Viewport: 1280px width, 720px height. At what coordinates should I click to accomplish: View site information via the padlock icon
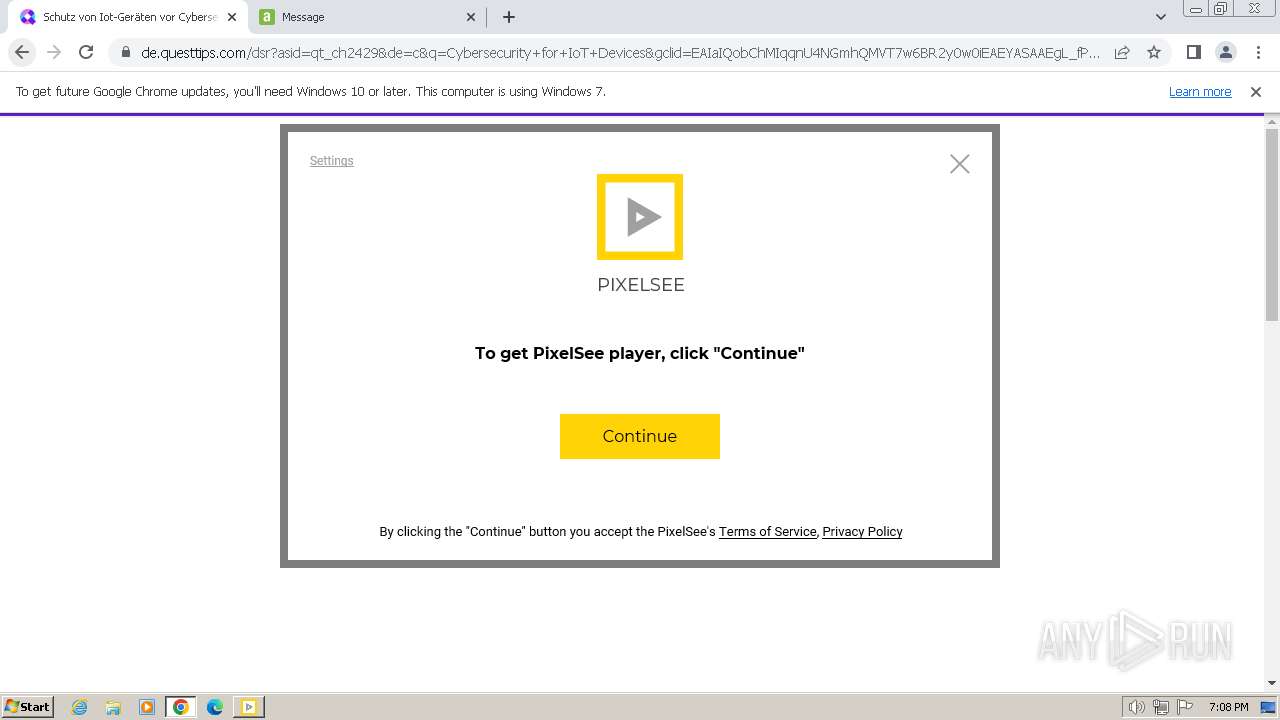click(125, 52)
